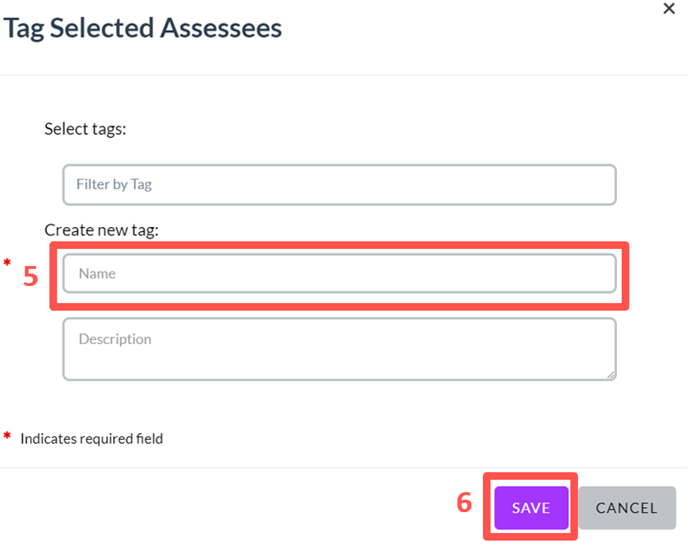Click the 'Select tags:' label
The width and height of the screenshot is (693, 552).
(85, 129)
